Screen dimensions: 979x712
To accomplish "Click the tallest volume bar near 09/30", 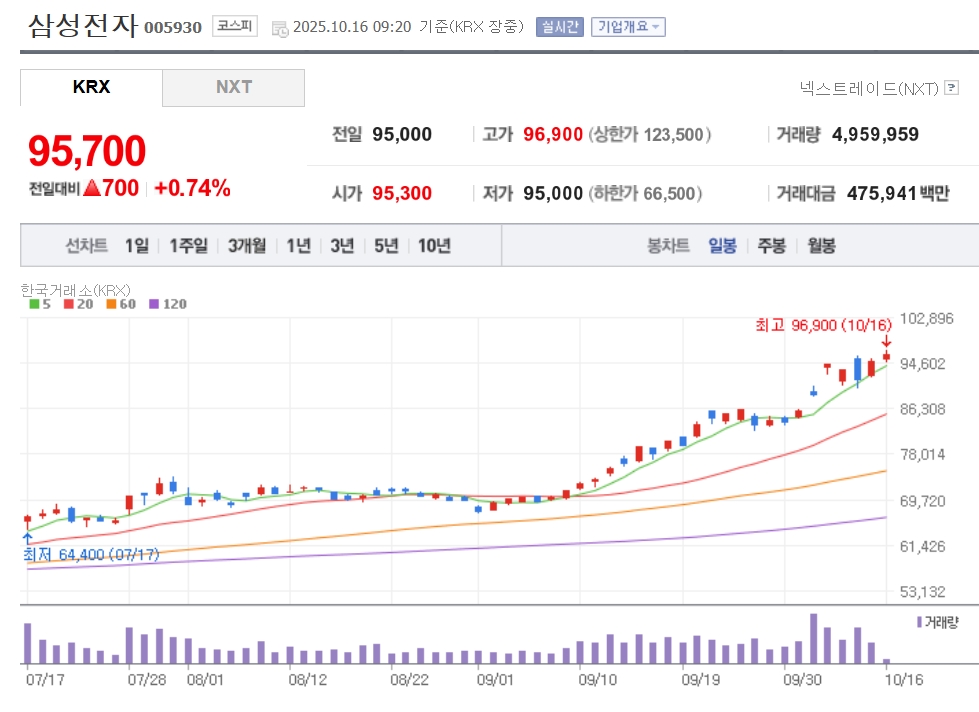I will point(813,639).
